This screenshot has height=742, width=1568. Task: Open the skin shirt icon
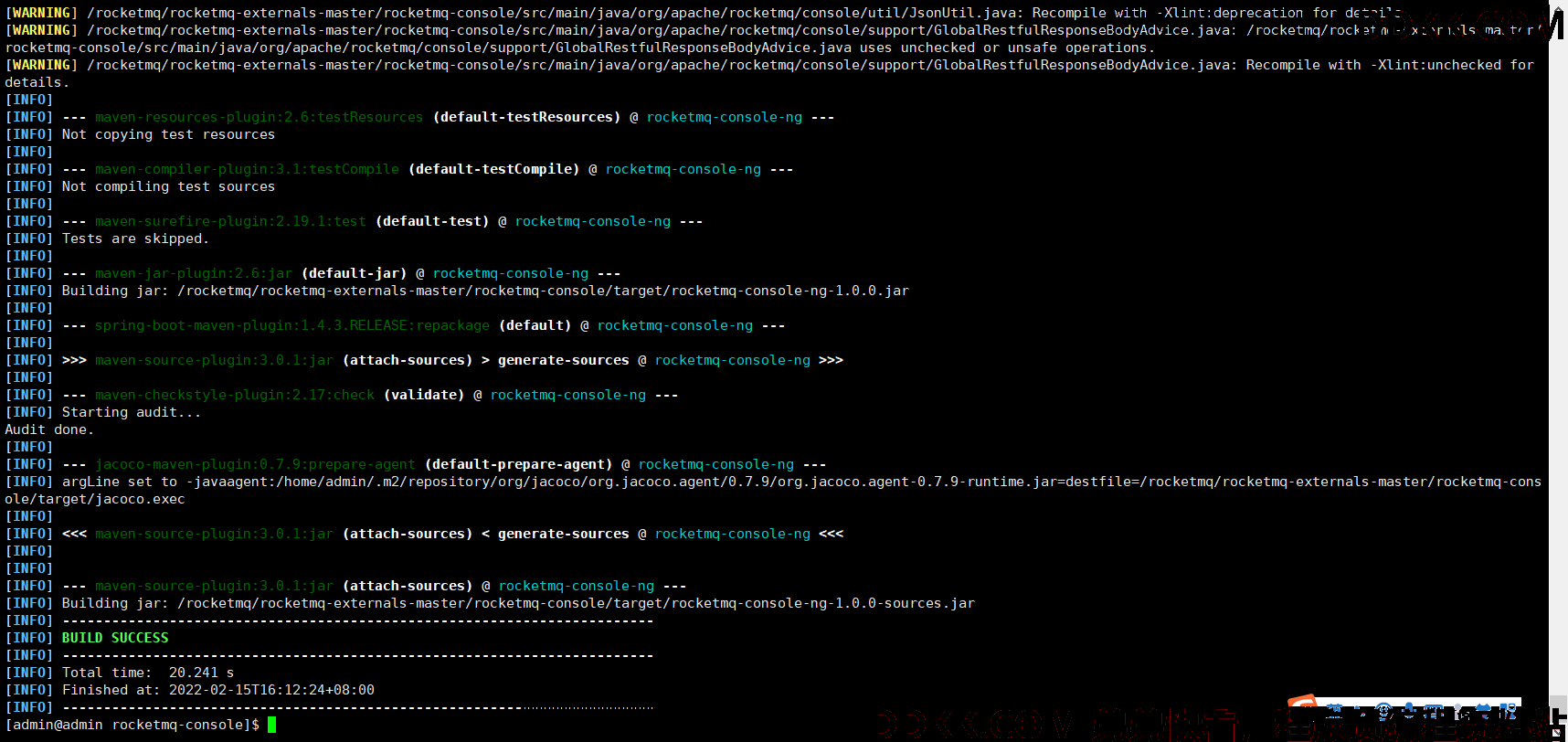coord(1483,710)
